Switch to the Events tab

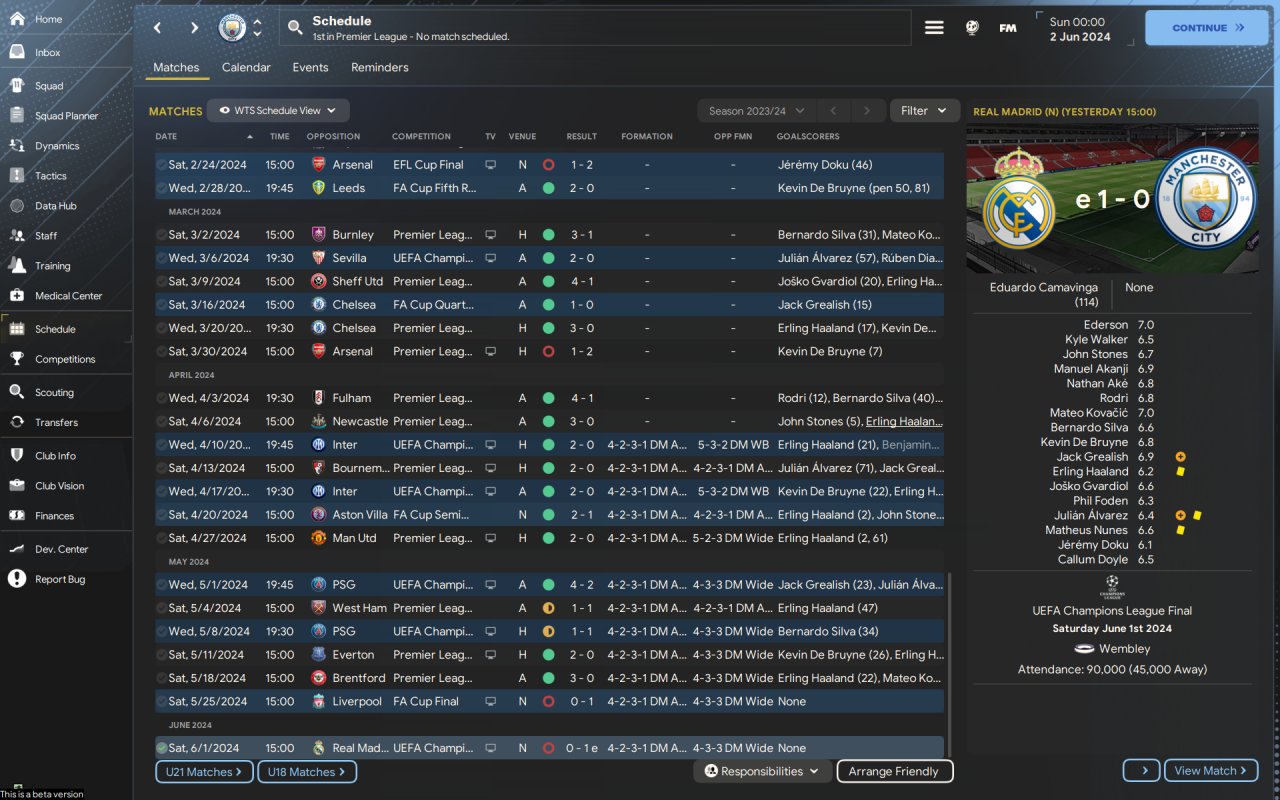(x=310, y=67)
